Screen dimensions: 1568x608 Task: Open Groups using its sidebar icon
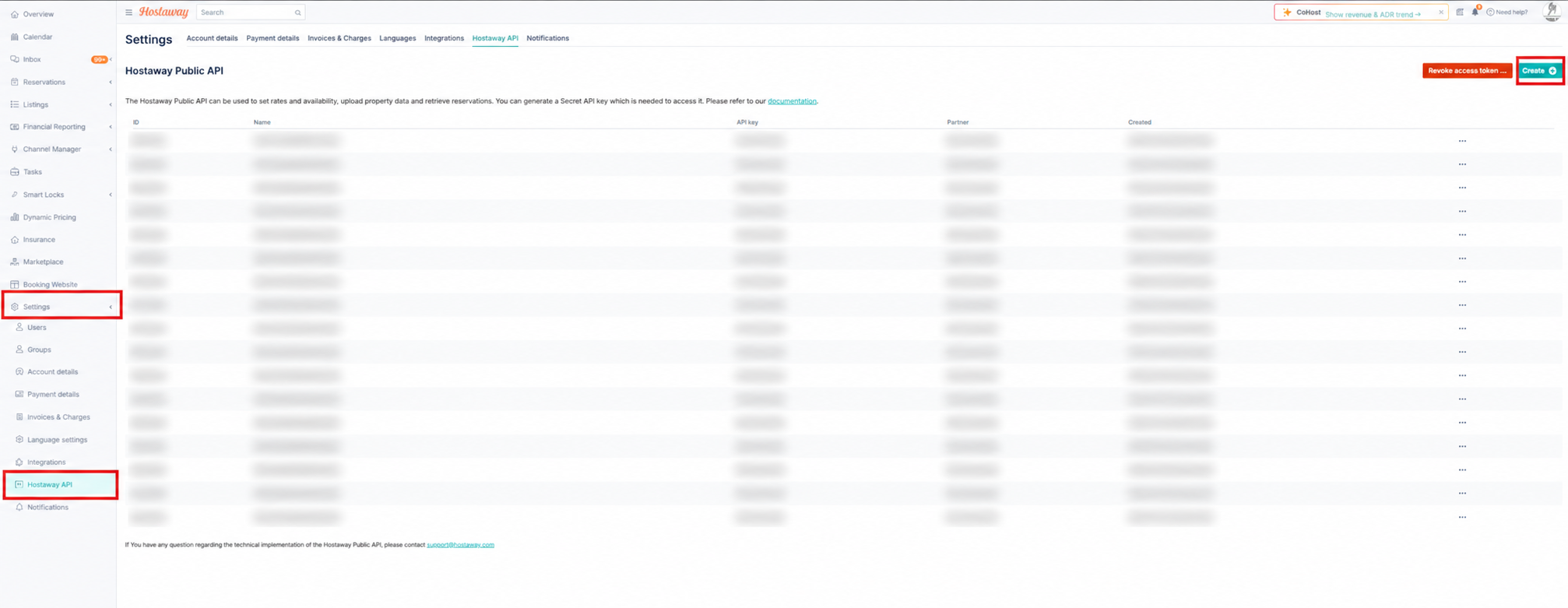[19, 350]
